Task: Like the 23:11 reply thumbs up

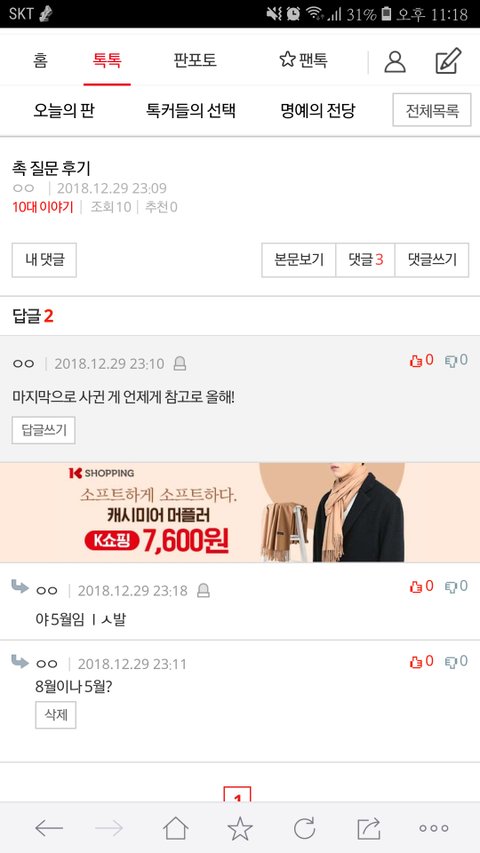Action: 421,662
